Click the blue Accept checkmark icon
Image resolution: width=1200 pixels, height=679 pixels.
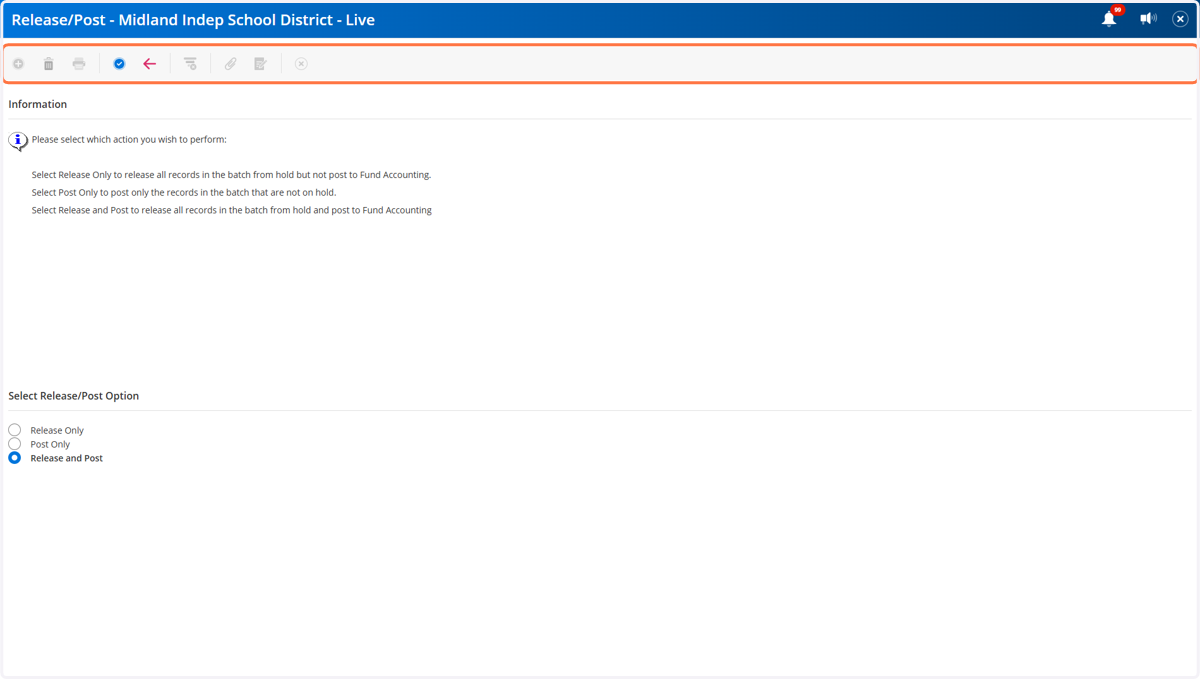(119, 64)
